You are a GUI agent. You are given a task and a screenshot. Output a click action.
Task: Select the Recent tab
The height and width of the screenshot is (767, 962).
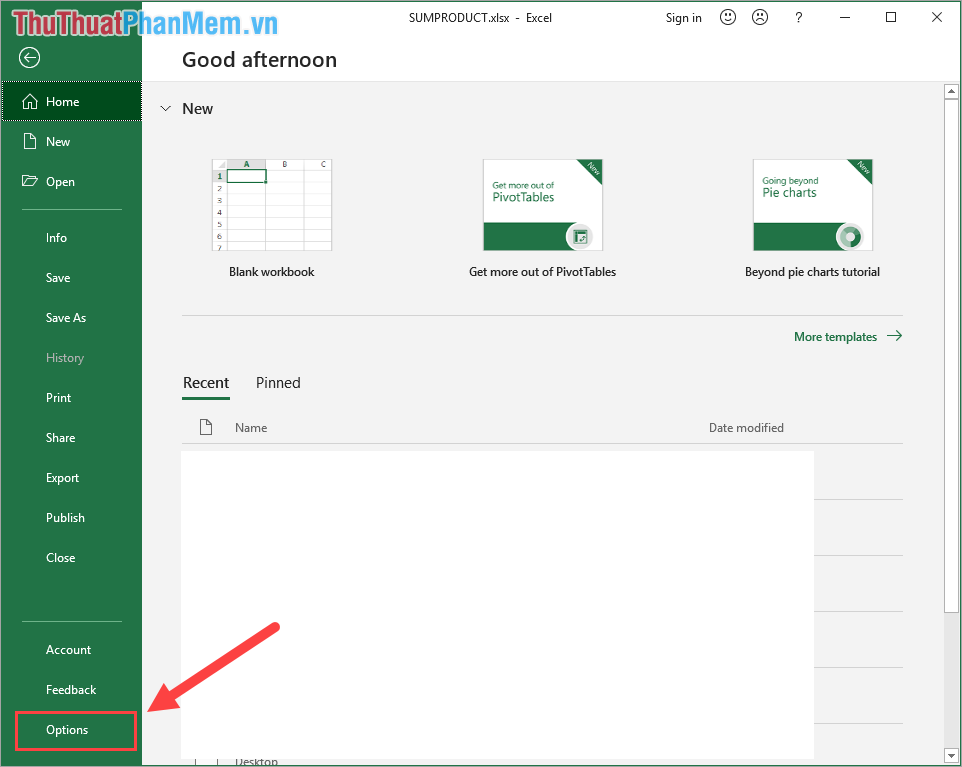point(206,383)
